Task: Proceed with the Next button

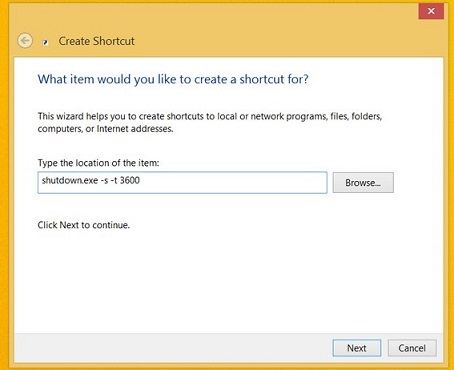Action: 357,348
